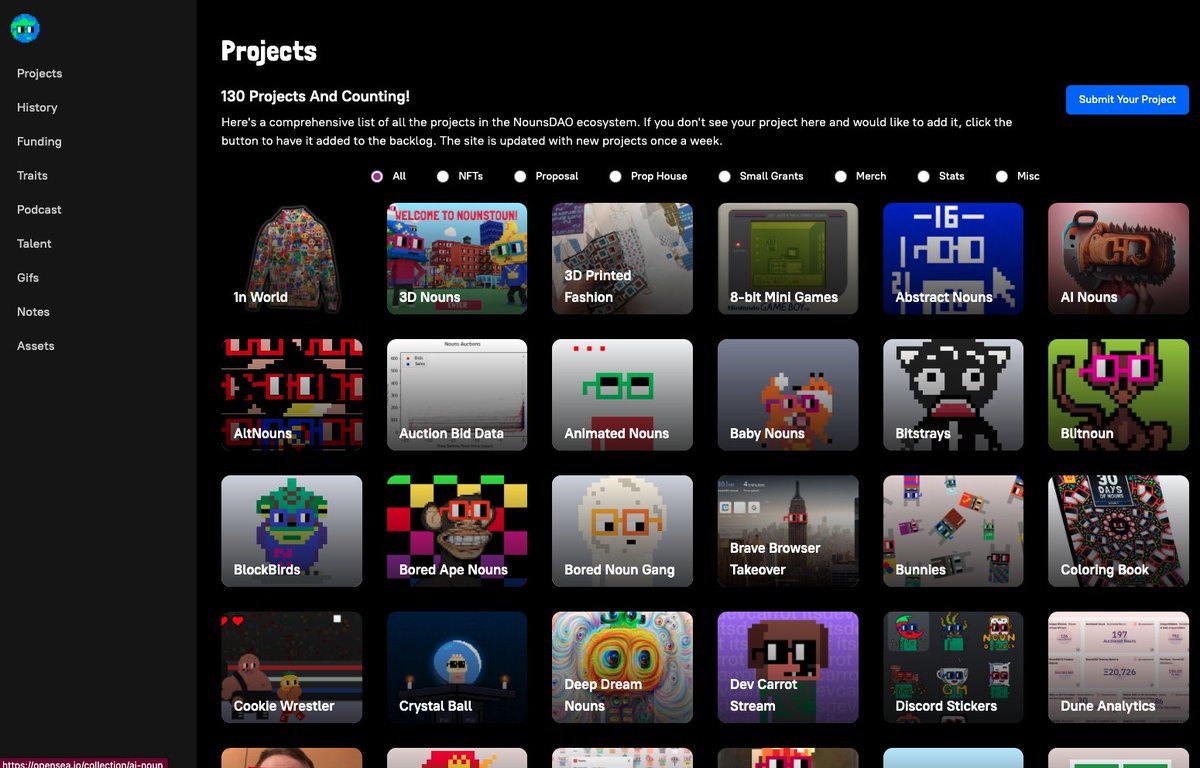The height and width of the screenshot is (768, 1200).
Task: Click the Nouns logo icon in sidebar
Action: point(25,29)
